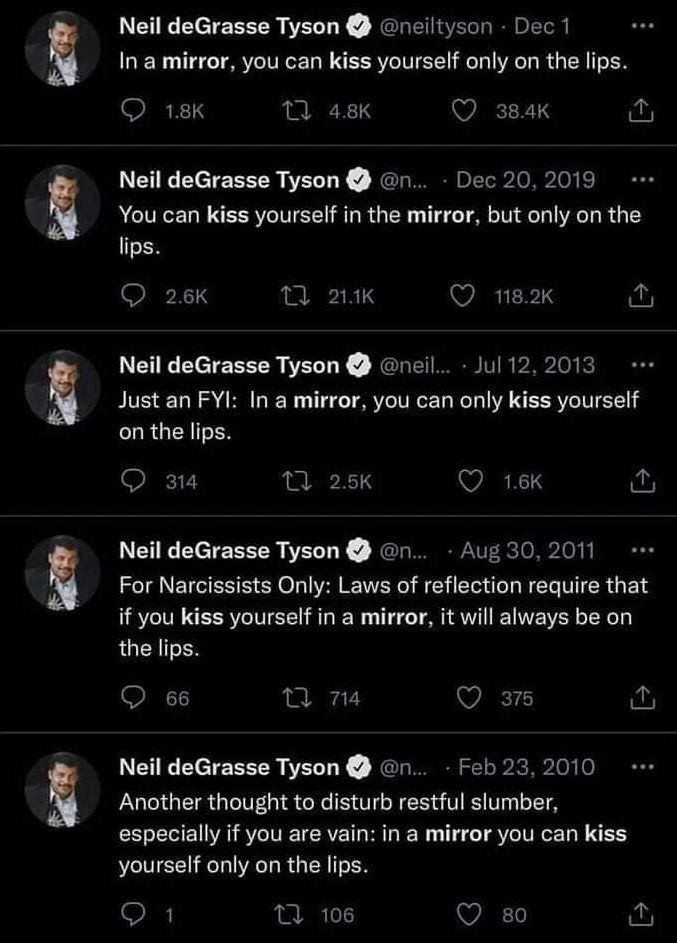This screenshot has height=943, width=677.
Task: Reply to the Jul 12, 2013 tweet
Action: click(133, 481)
